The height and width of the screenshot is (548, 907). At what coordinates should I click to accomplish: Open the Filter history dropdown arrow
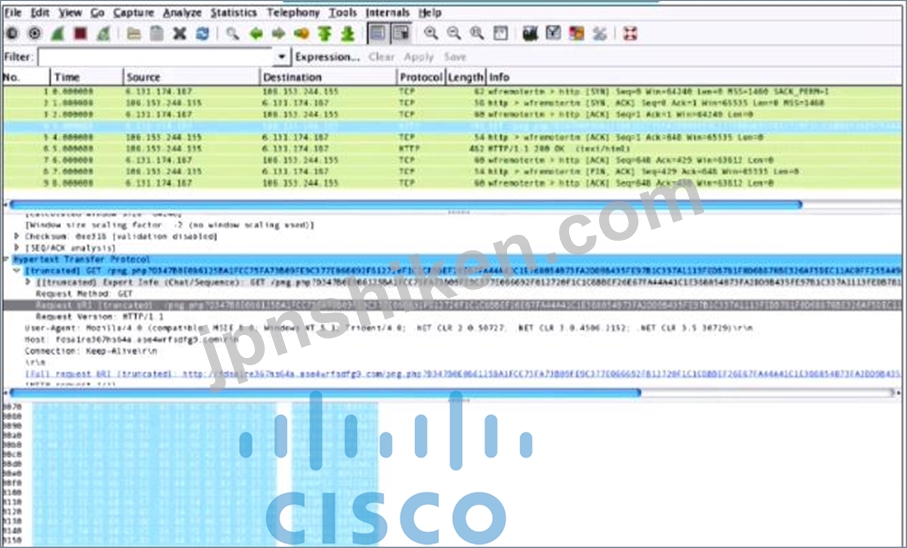tap(281, 57)
